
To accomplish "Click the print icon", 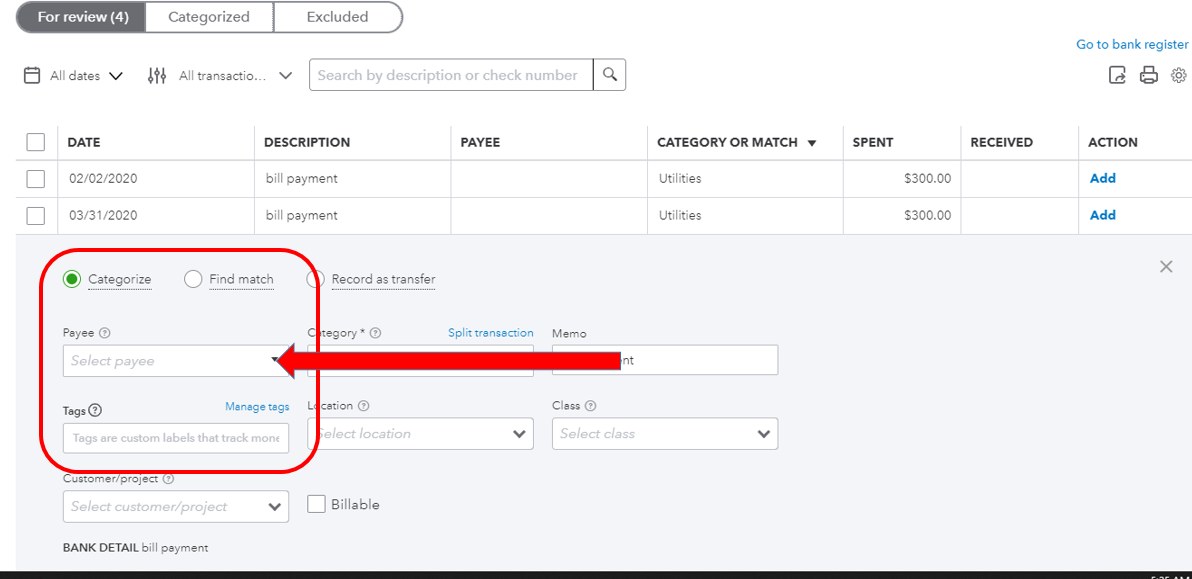I will [1149, 75].
